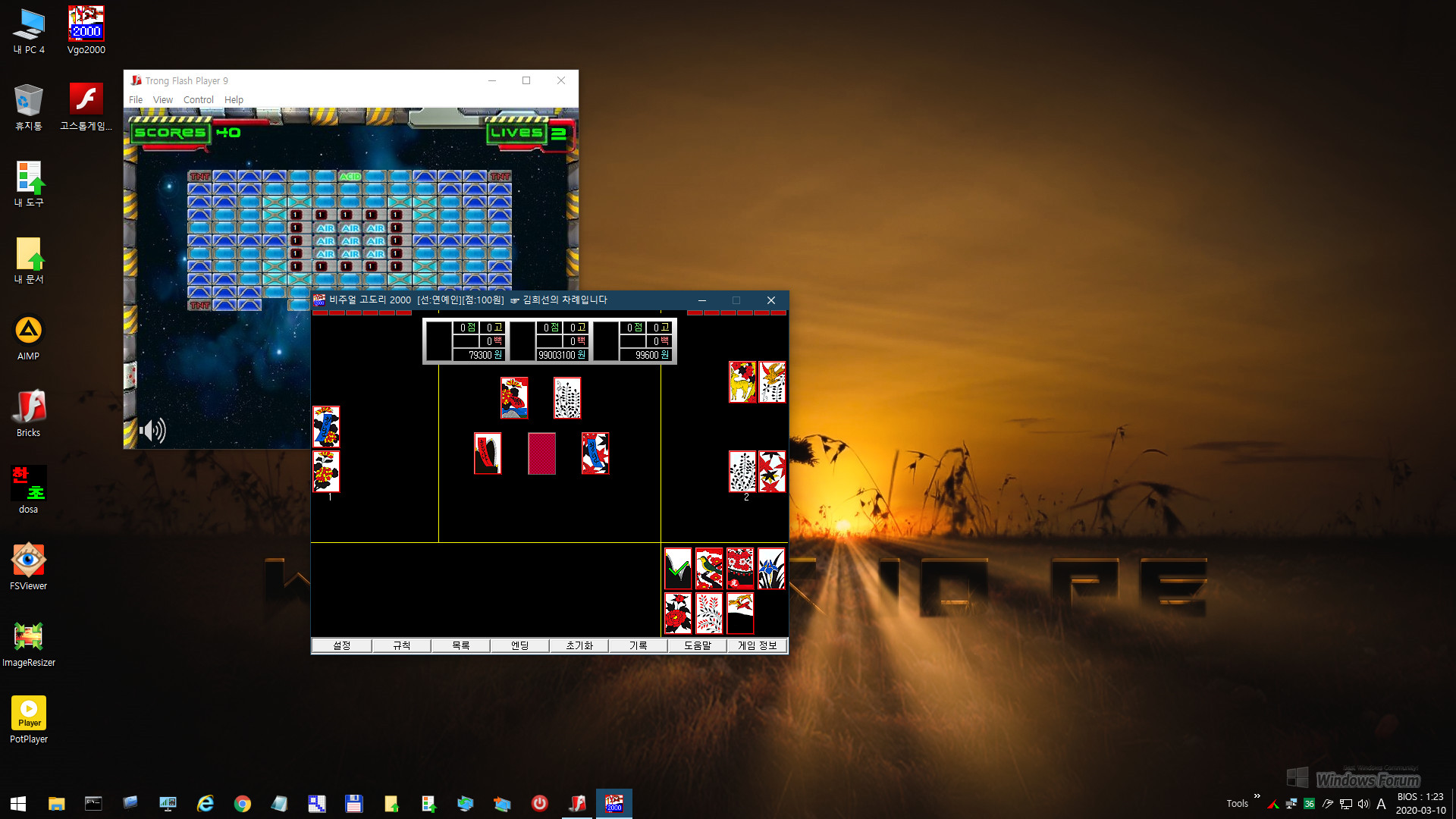The image size is (1456, 819).
Task: Launch ImageResizer from the desktop
Action: coord(29,644)
